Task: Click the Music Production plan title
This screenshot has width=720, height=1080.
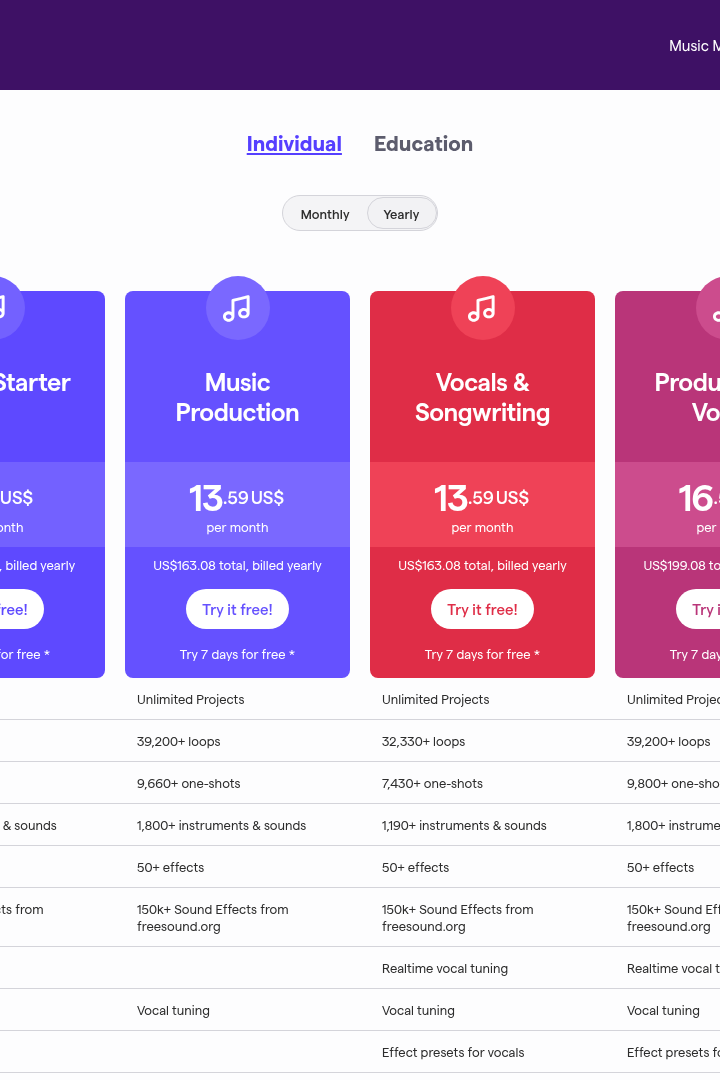Action: coord(237,397)
